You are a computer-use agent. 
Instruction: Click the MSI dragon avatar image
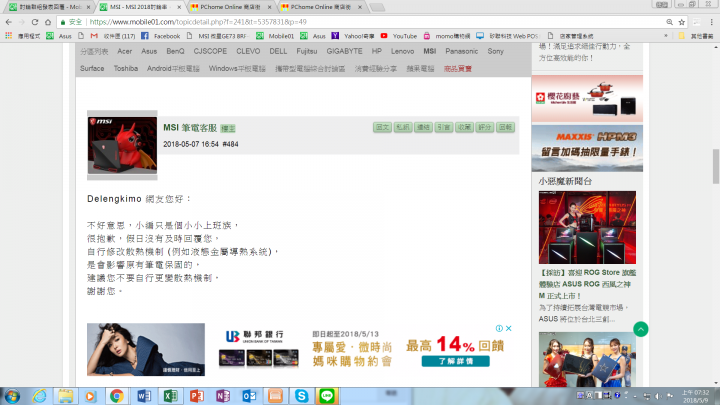coord(122,145)
